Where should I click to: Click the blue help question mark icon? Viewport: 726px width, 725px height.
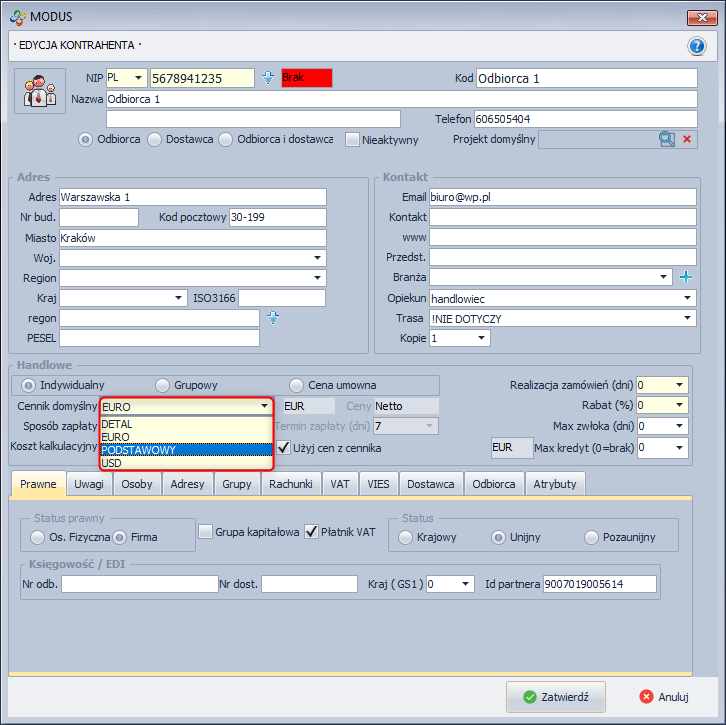pos(697,46)
